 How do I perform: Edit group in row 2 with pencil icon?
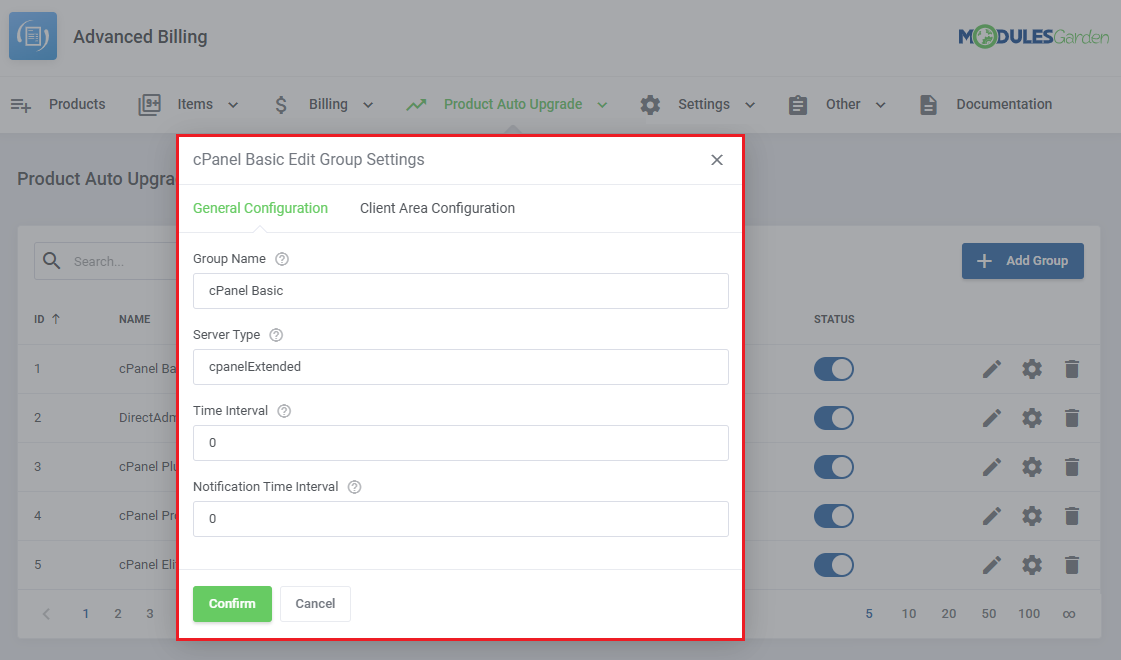tap(992, 418)
